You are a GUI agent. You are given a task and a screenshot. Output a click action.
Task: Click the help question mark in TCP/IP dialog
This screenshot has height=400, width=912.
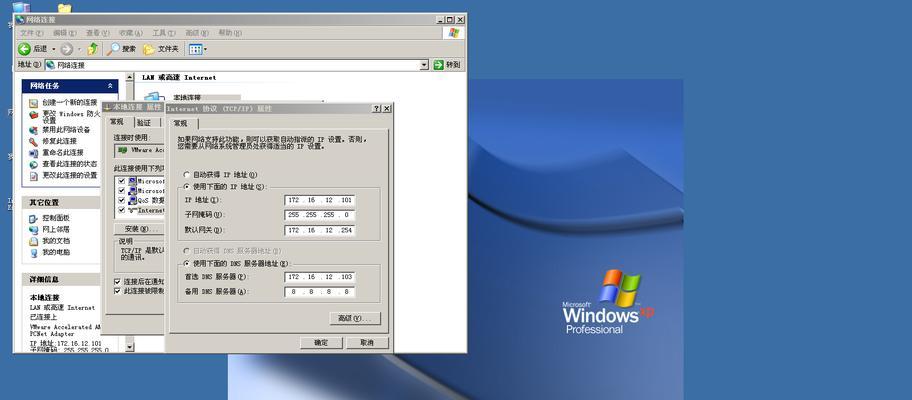[376, 109]
